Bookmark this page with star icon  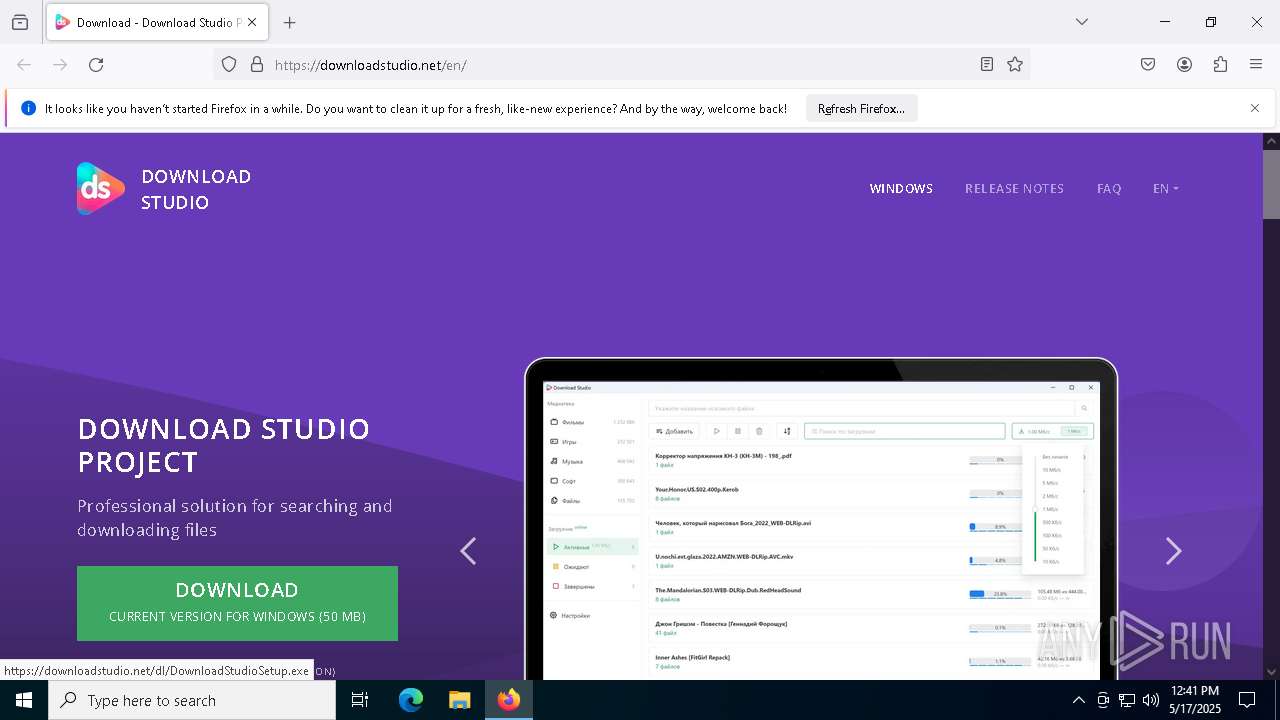[1015, 64]
